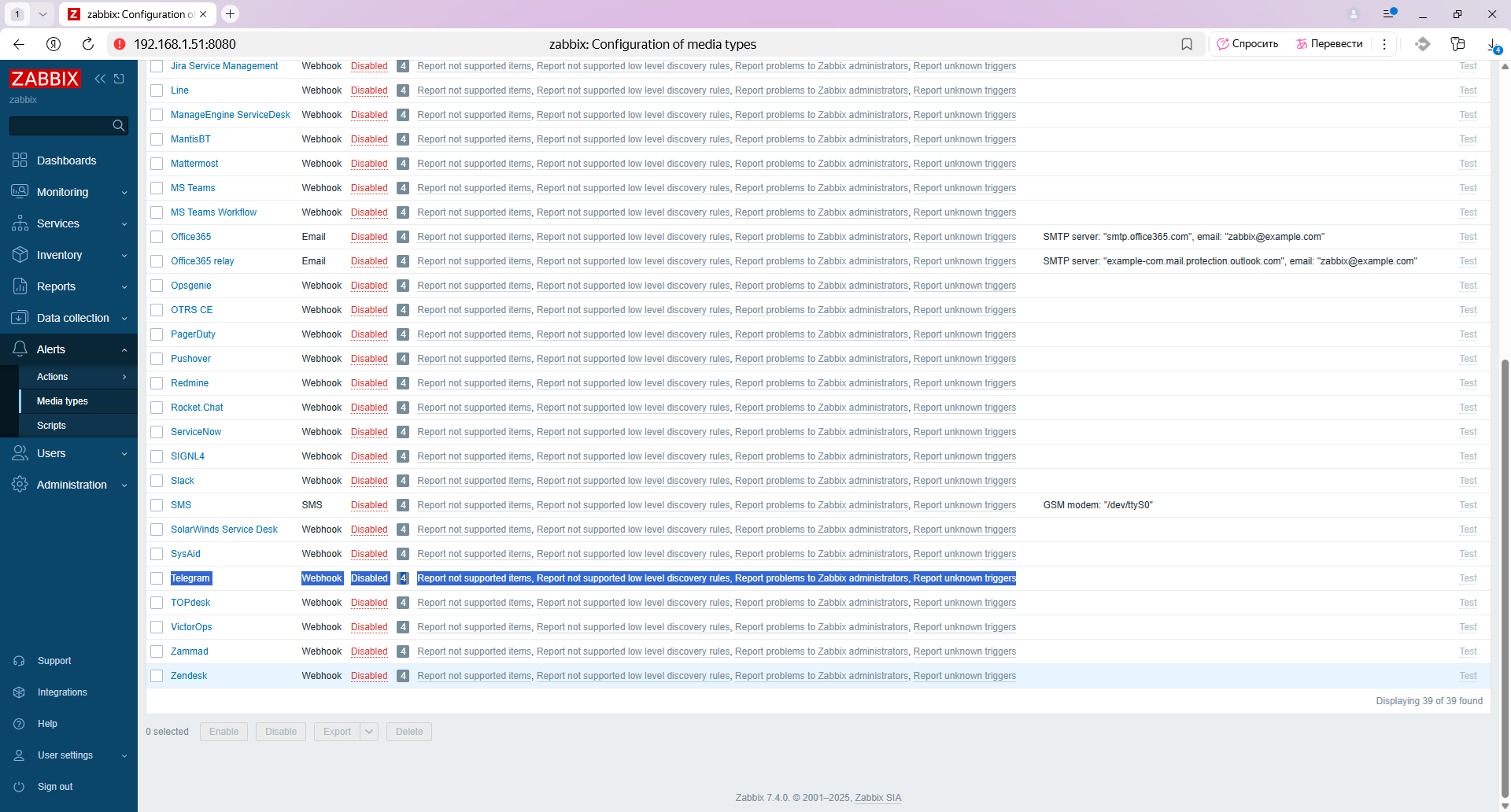Expand the Reports menu chevron
Image resolution: width=1511 pixels, height=812 pixels.
(x=124, y=287)
